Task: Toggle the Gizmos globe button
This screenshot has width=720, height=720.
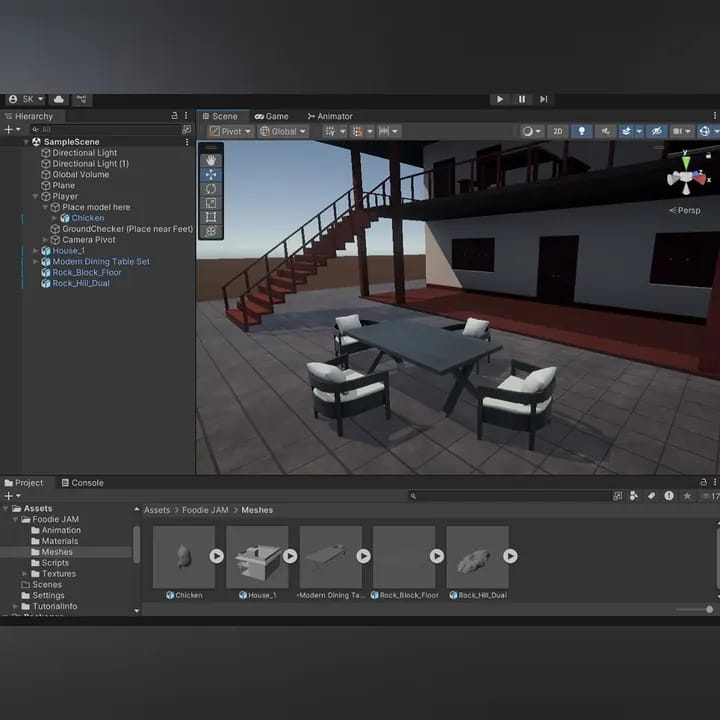Action: pyautogui.click(x=705, y=131)
